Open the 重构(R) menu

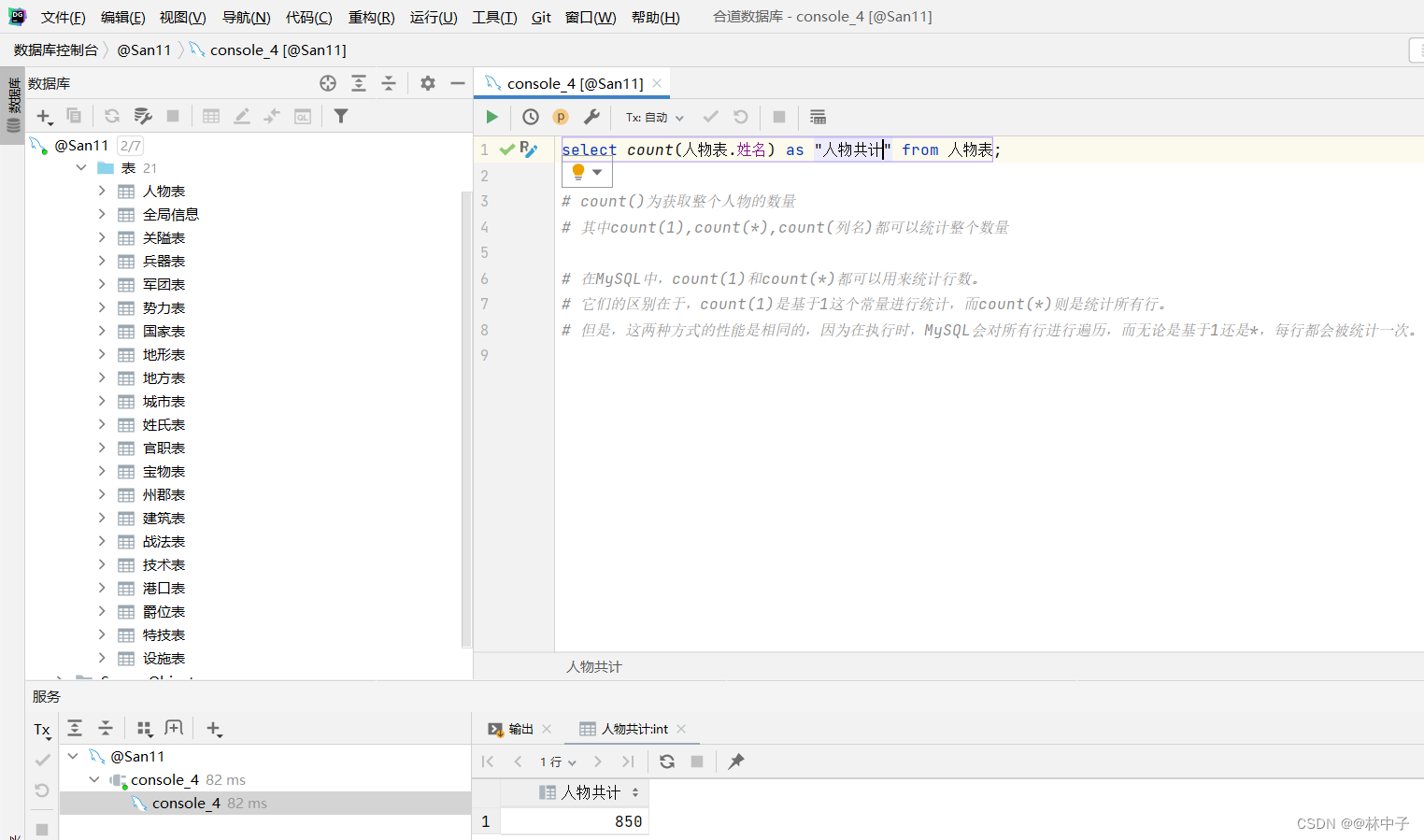coord(371,17)
